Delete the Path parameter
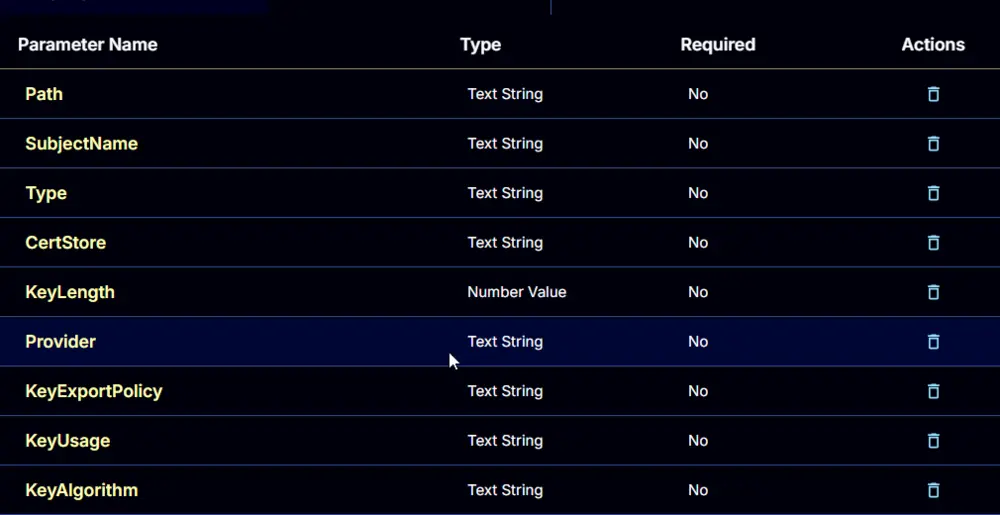1000x515 pixels. click(933, 94)
